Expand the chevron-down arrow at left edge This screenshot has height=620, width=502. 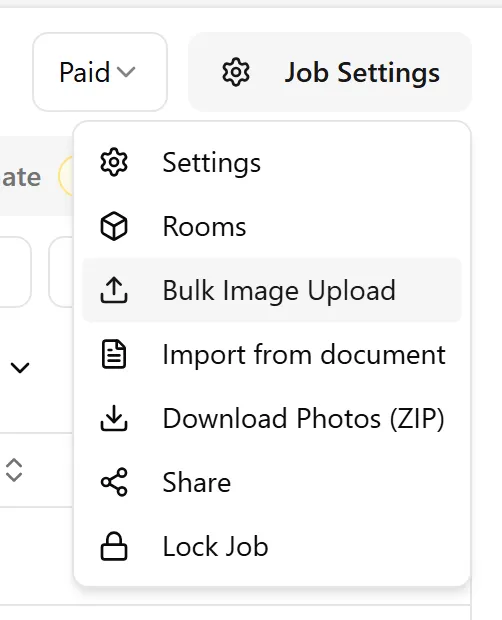20,368
